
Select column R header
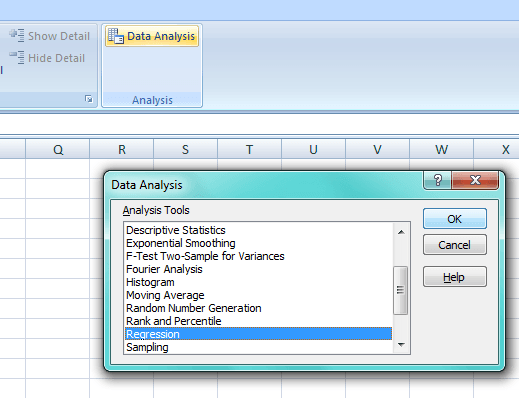coord(122,149)
